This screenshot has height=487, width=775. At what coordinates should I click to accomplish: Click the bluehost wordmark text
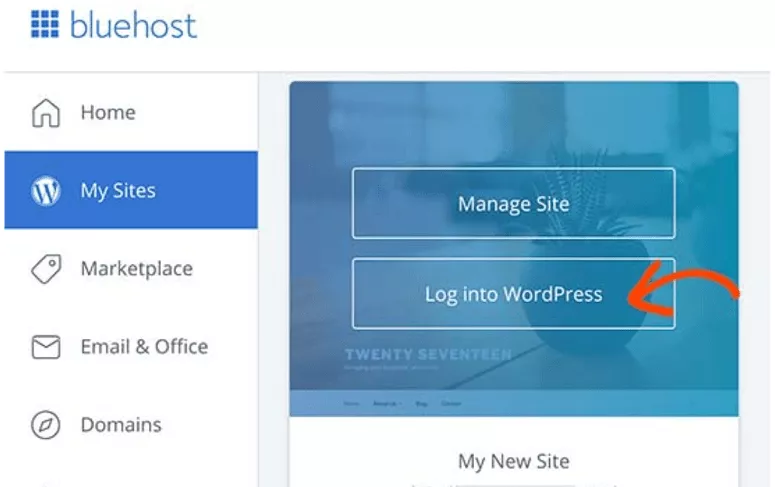tap(133, 25)
